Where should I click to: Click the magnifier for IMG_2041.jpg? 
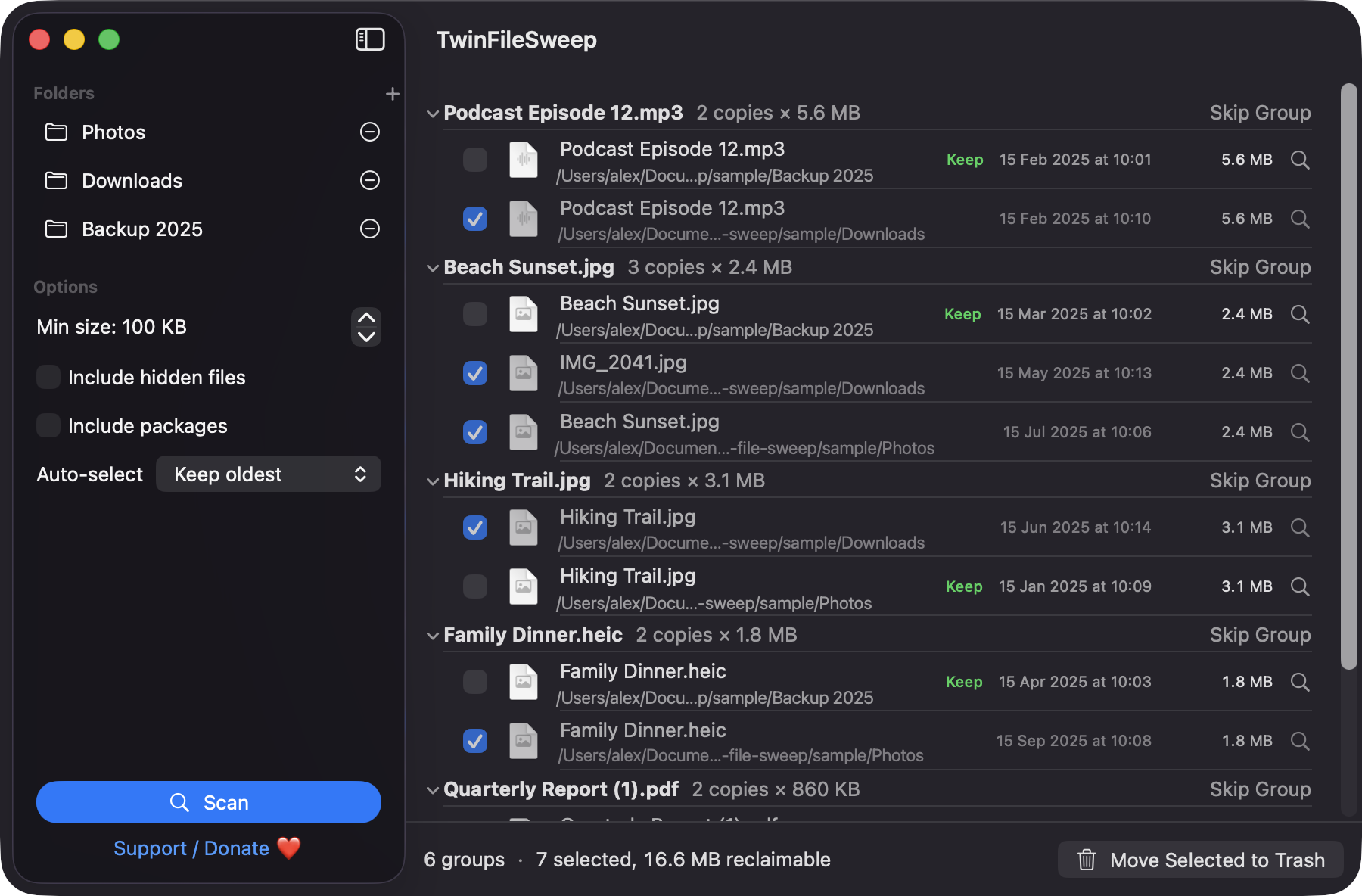(1300, 373)
